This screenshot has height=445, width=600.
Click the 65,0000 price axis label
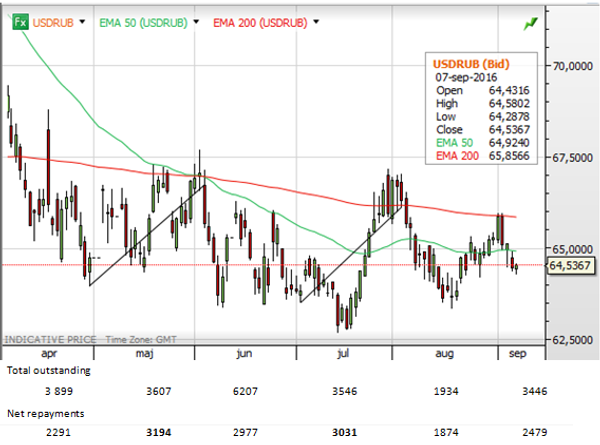coord(572,249)
